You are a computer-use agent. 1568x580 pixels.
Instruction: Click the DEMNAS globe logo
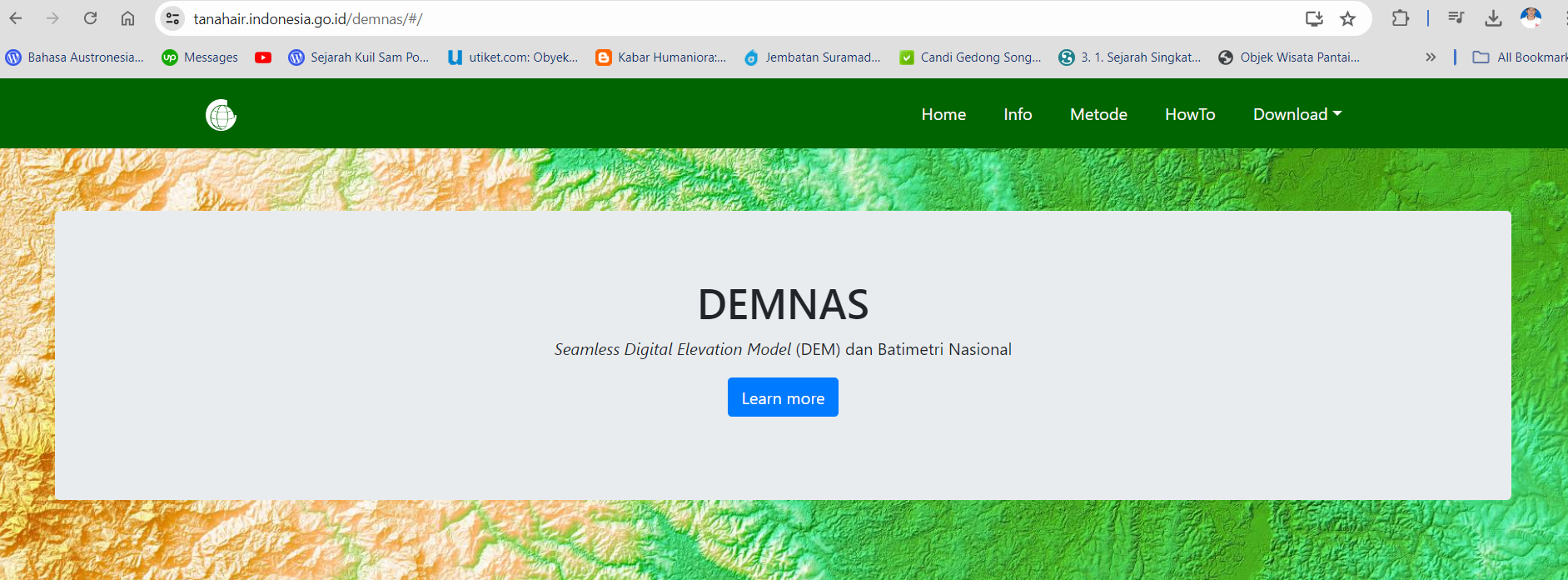coord(221,115)
